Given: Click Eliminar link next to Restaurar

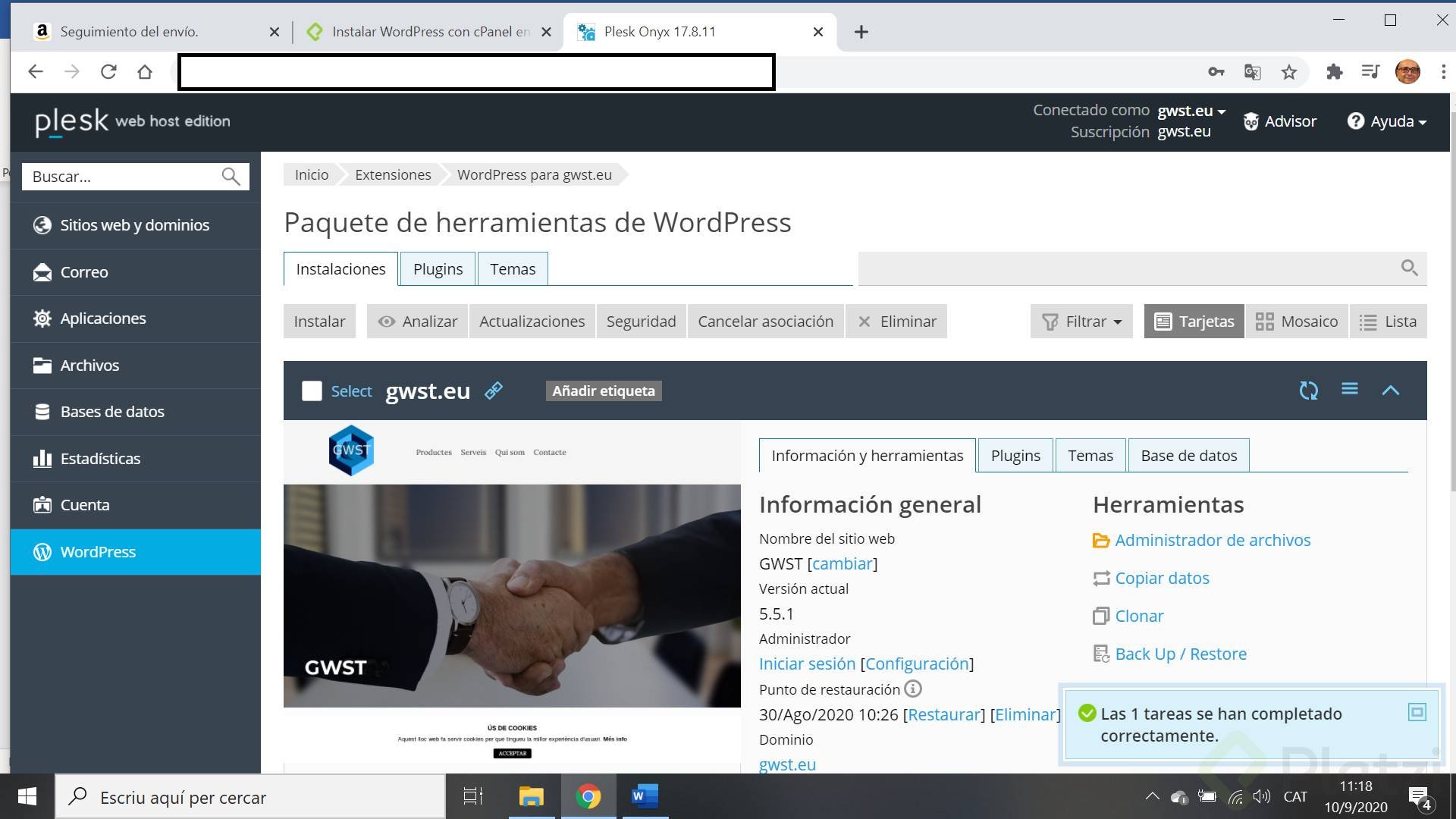Looking at the screenshot, I should click(1025, 715).
